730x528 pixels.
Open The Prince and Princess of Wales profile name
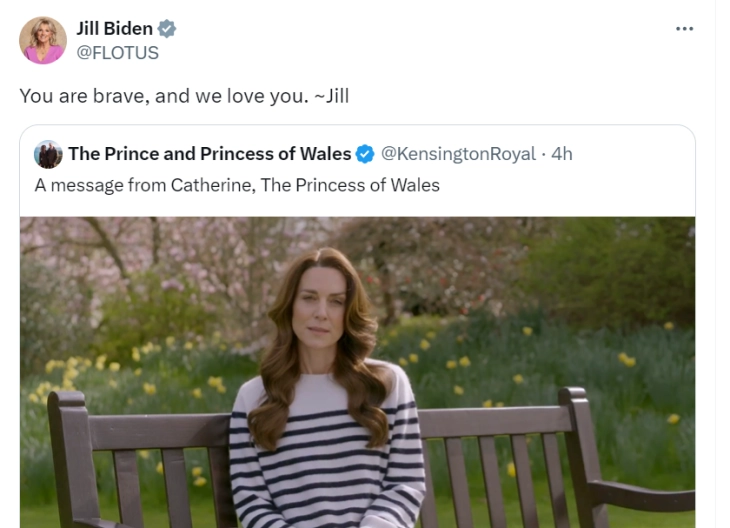[210, 154]
